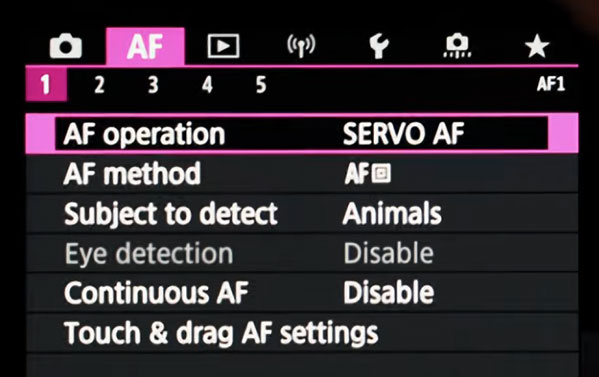Change Subject to detect Animals value
Viewport: 599px width, 377px height.
click(392, 214)
